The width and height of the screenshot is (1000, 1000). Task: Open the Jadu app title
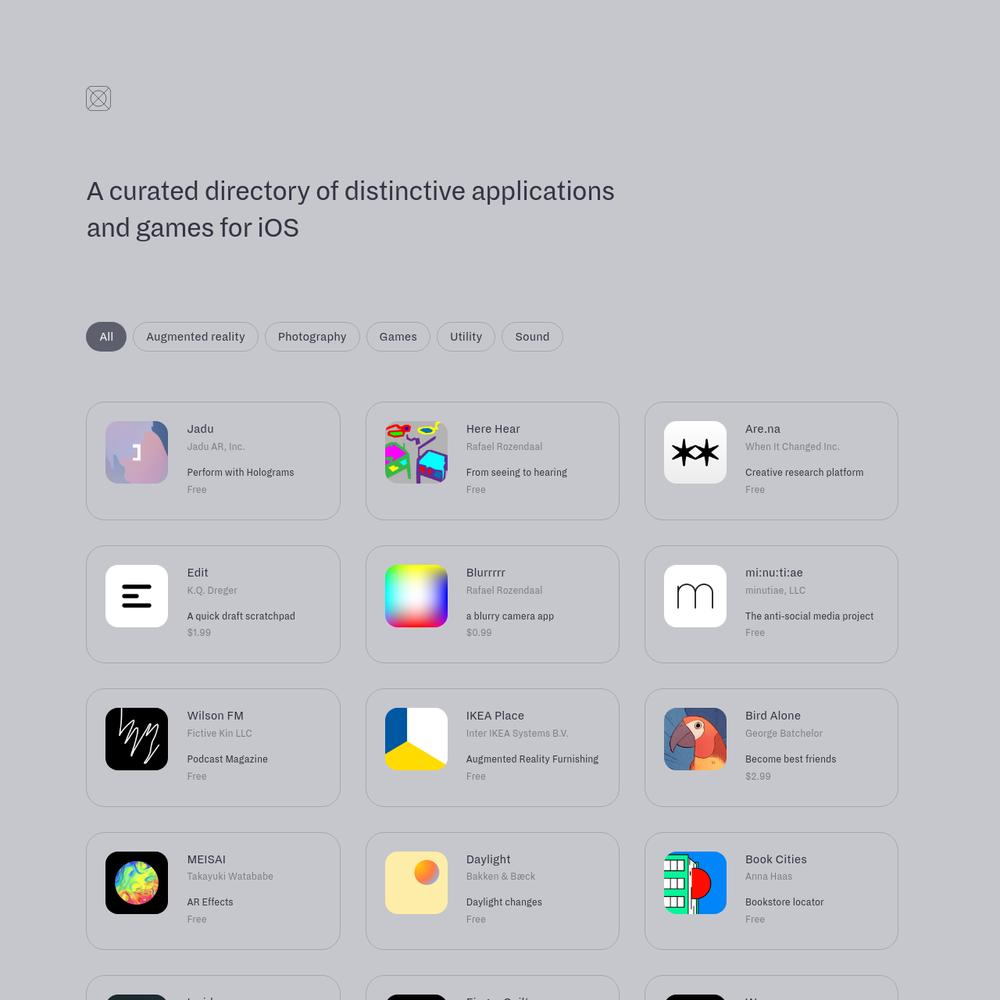click(x=200, y=429)
